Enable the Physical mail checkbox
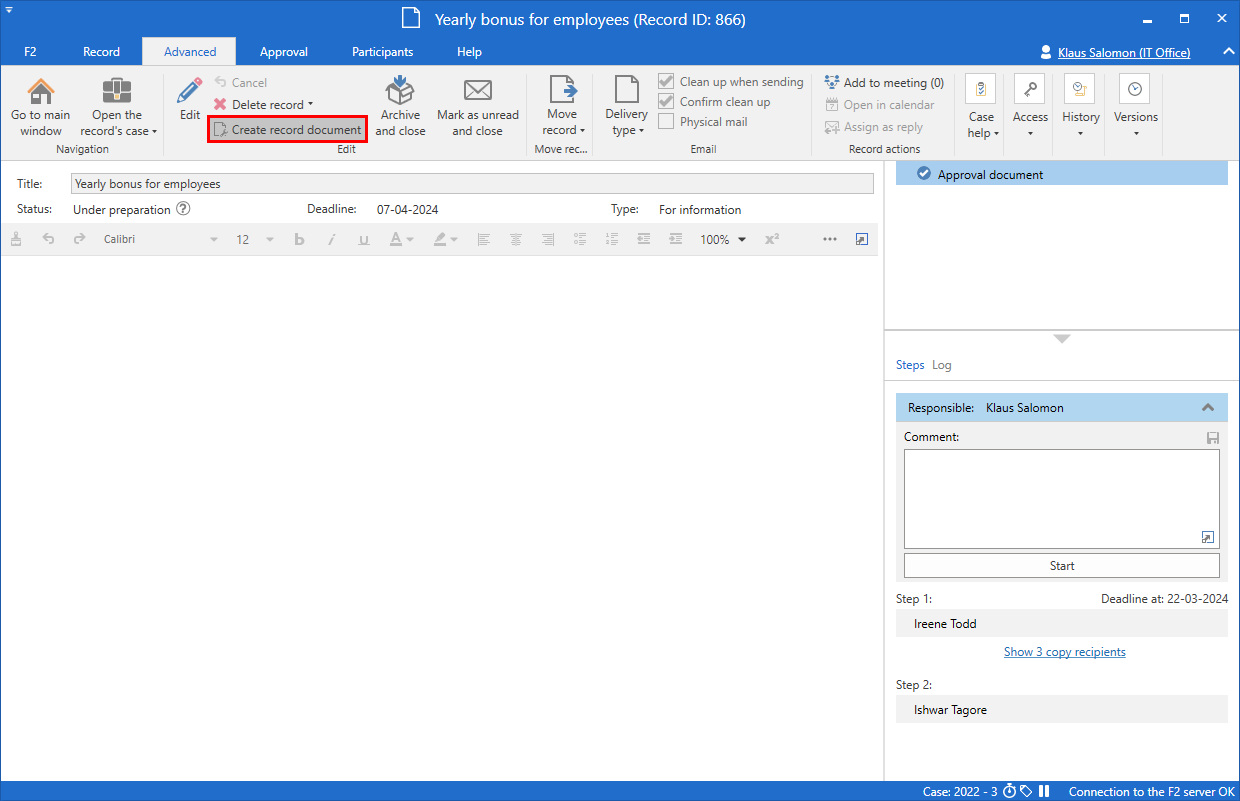Screen dimensions: 1240x801 pos(666,122)
